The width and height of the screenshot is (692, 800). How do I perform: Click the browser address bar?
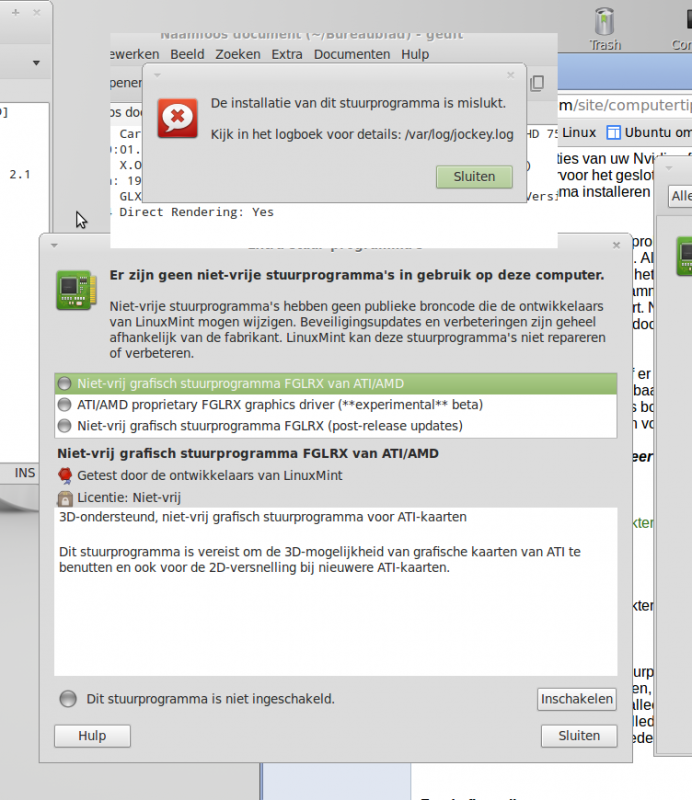click(x=625, y=105)
